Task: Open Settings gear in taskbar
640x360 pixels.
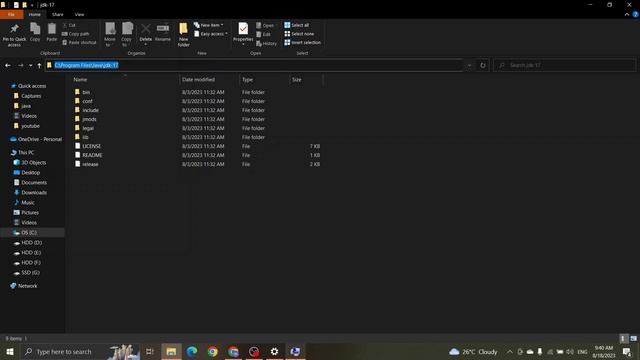Action: [274, 351]
